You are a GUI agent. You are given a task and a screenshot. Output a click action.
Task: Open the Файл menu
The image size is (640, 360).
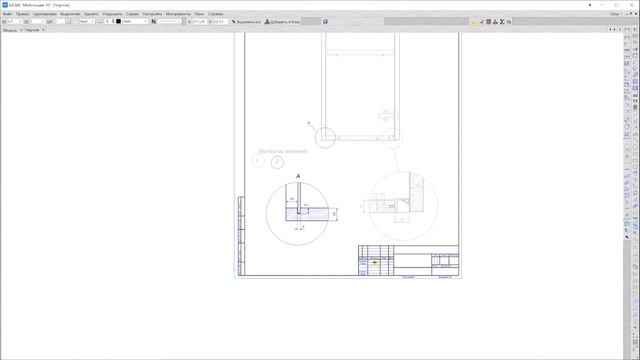click(7, 14)
